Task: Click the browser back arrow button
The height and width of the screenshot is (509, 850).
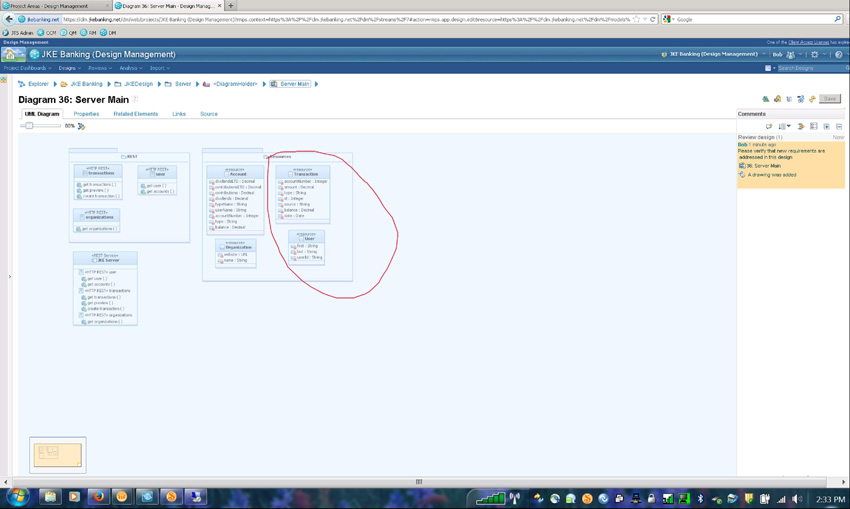Action: tap(9, 19)
